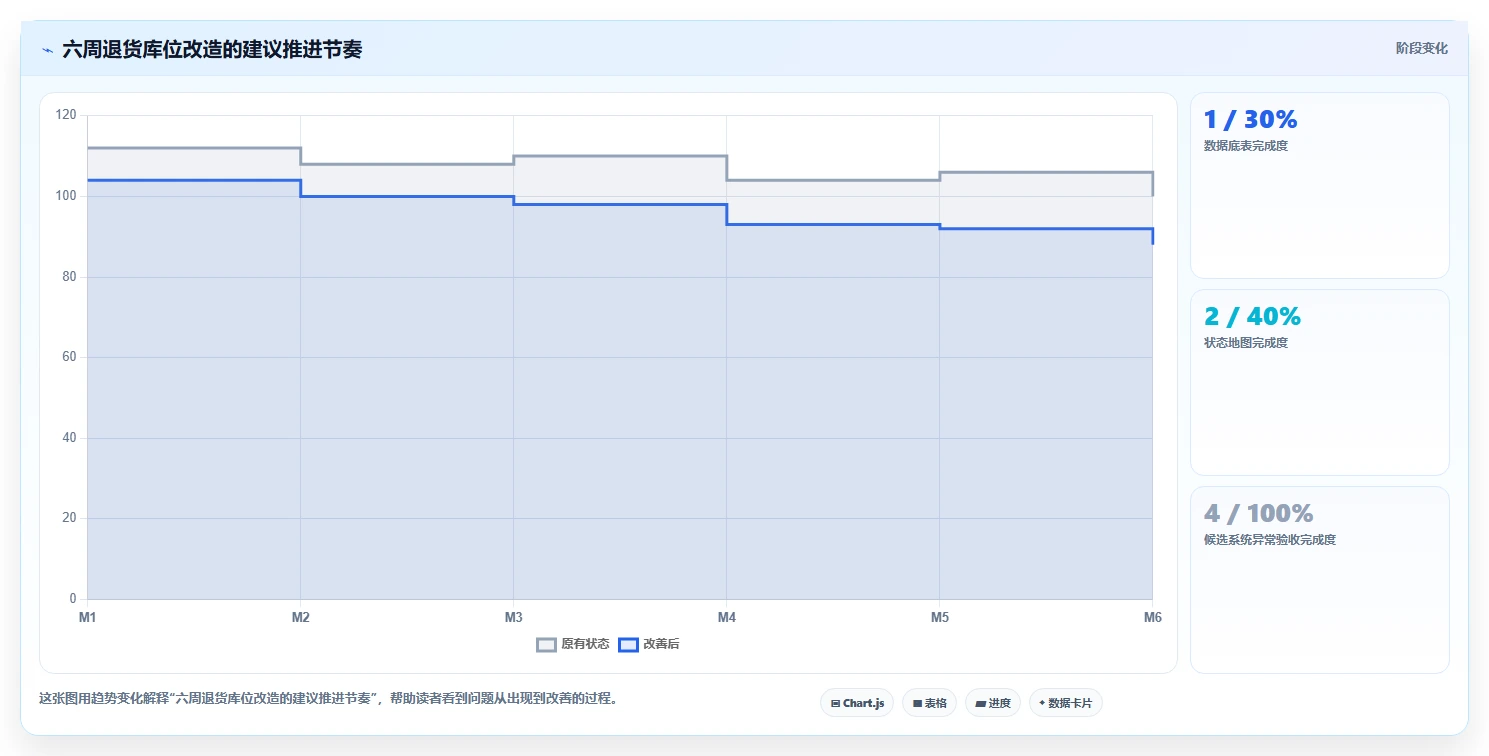Toggle the 改善后 legend series
The width and height of the screenshot is (1489, 756).
pos(649,644)
